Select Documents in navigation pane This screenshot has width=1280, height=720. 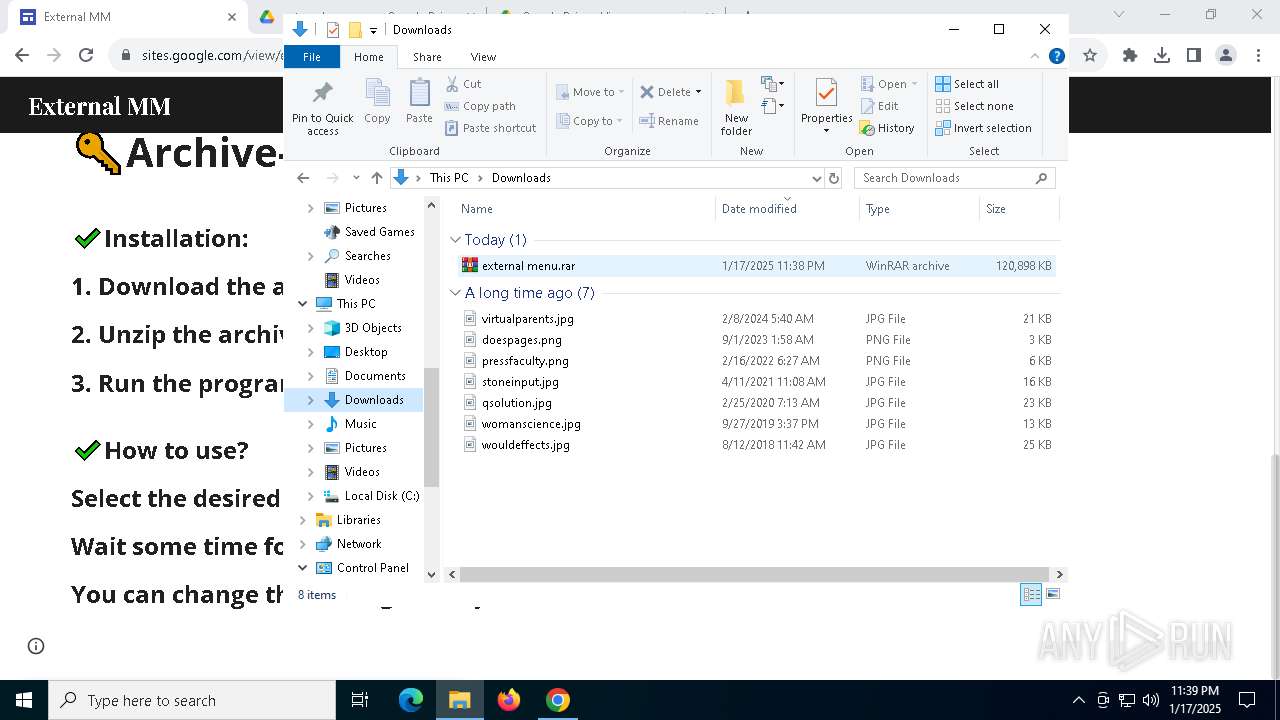[364, 376]
